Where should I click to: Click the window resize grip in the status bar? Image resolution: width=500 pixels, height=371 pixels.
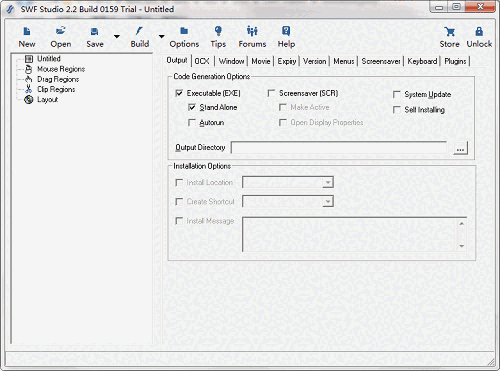pos(491,362)
